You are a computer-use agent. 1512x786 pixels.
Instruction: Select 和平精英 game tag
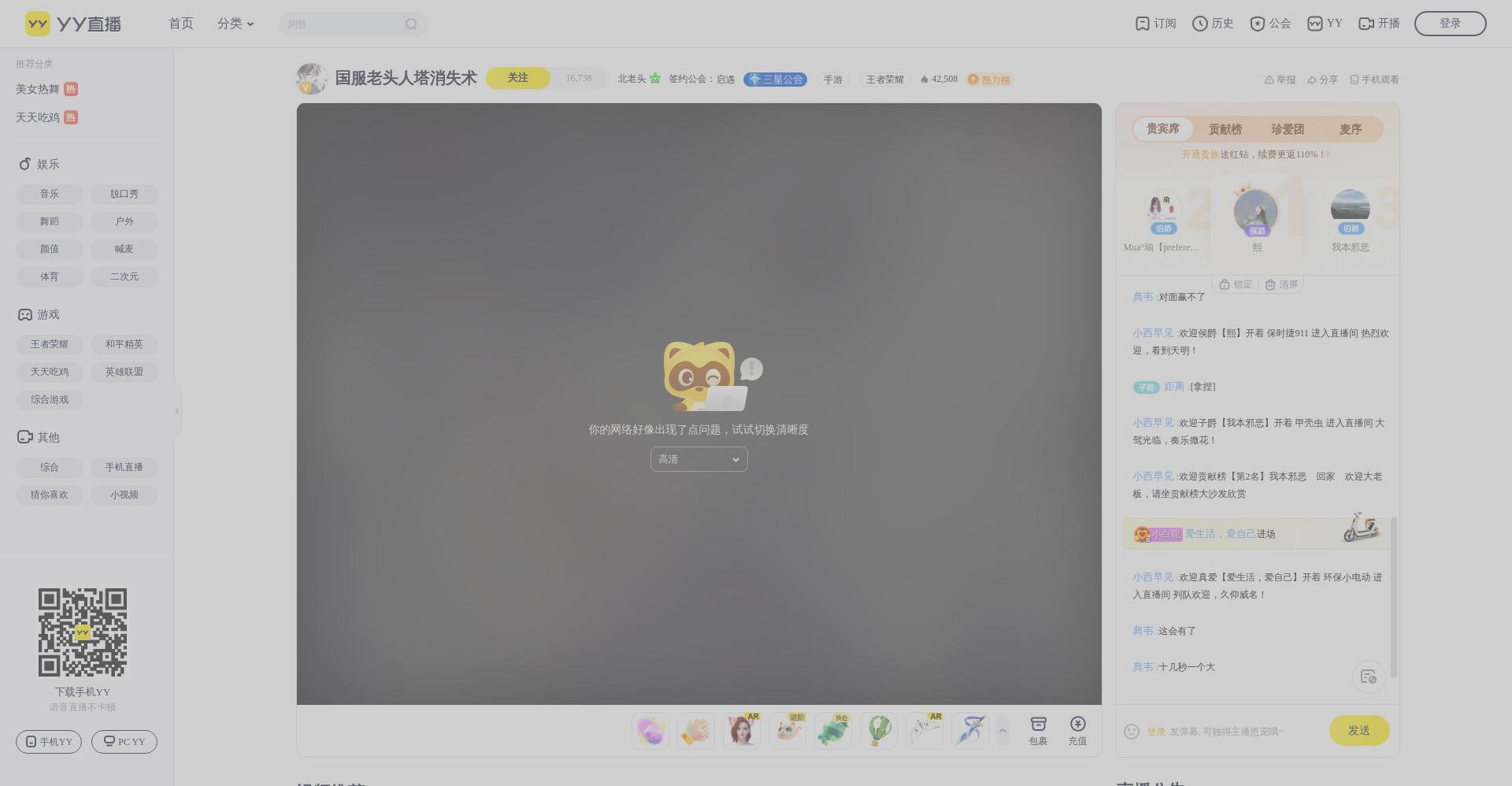point(124,344)
